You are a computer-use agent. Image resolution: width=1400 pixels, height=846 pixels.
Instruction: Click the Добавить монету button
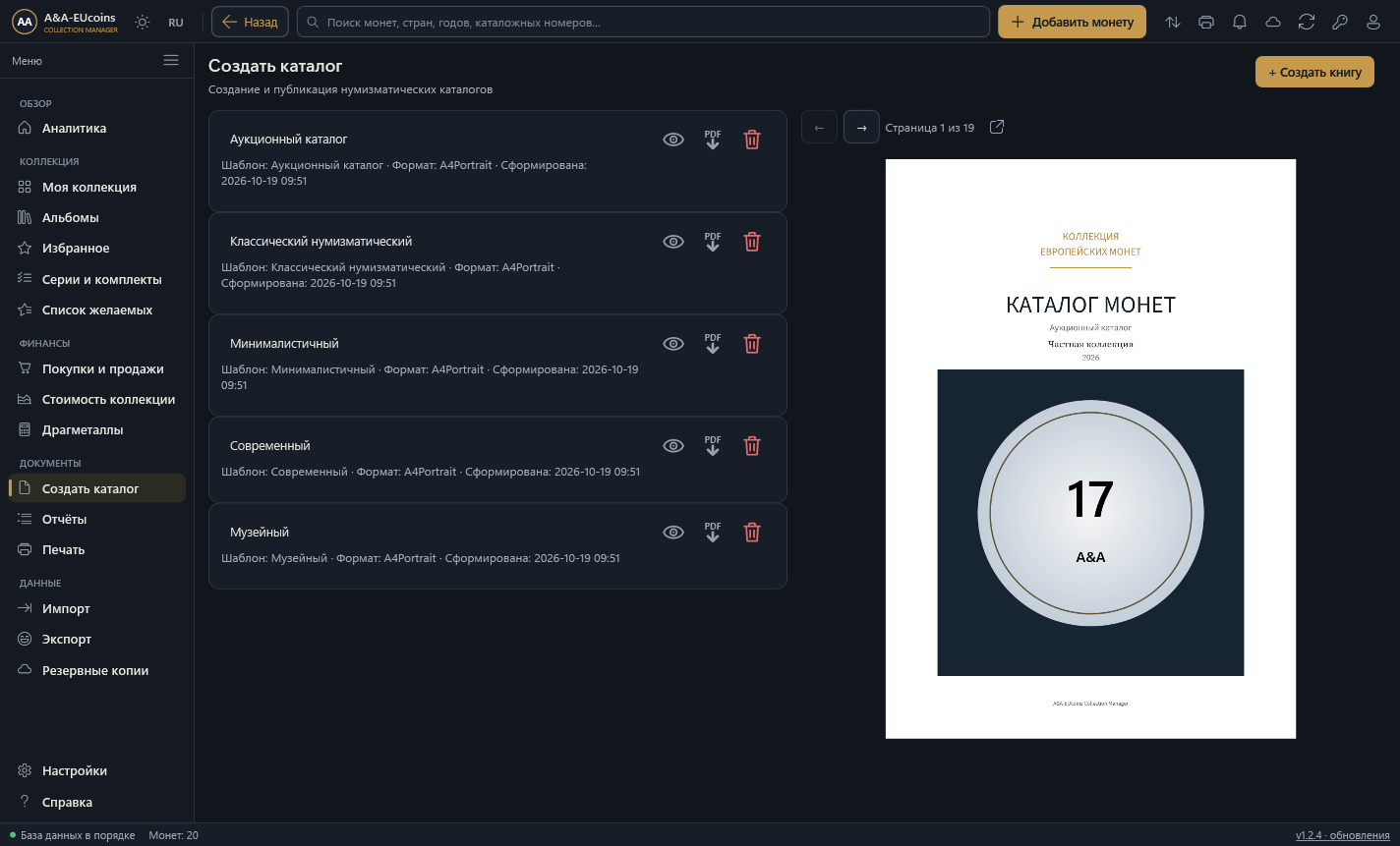point(1072,22)
